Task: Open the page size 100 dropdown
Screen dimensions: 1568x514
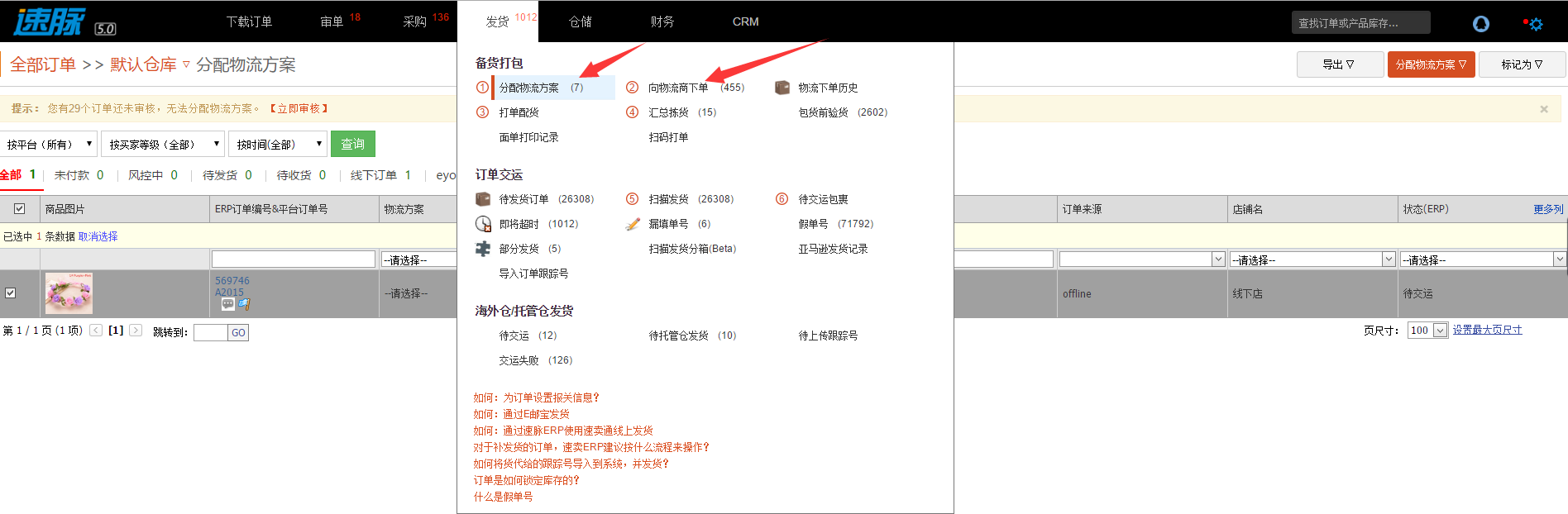Action: coord(1427,331)
